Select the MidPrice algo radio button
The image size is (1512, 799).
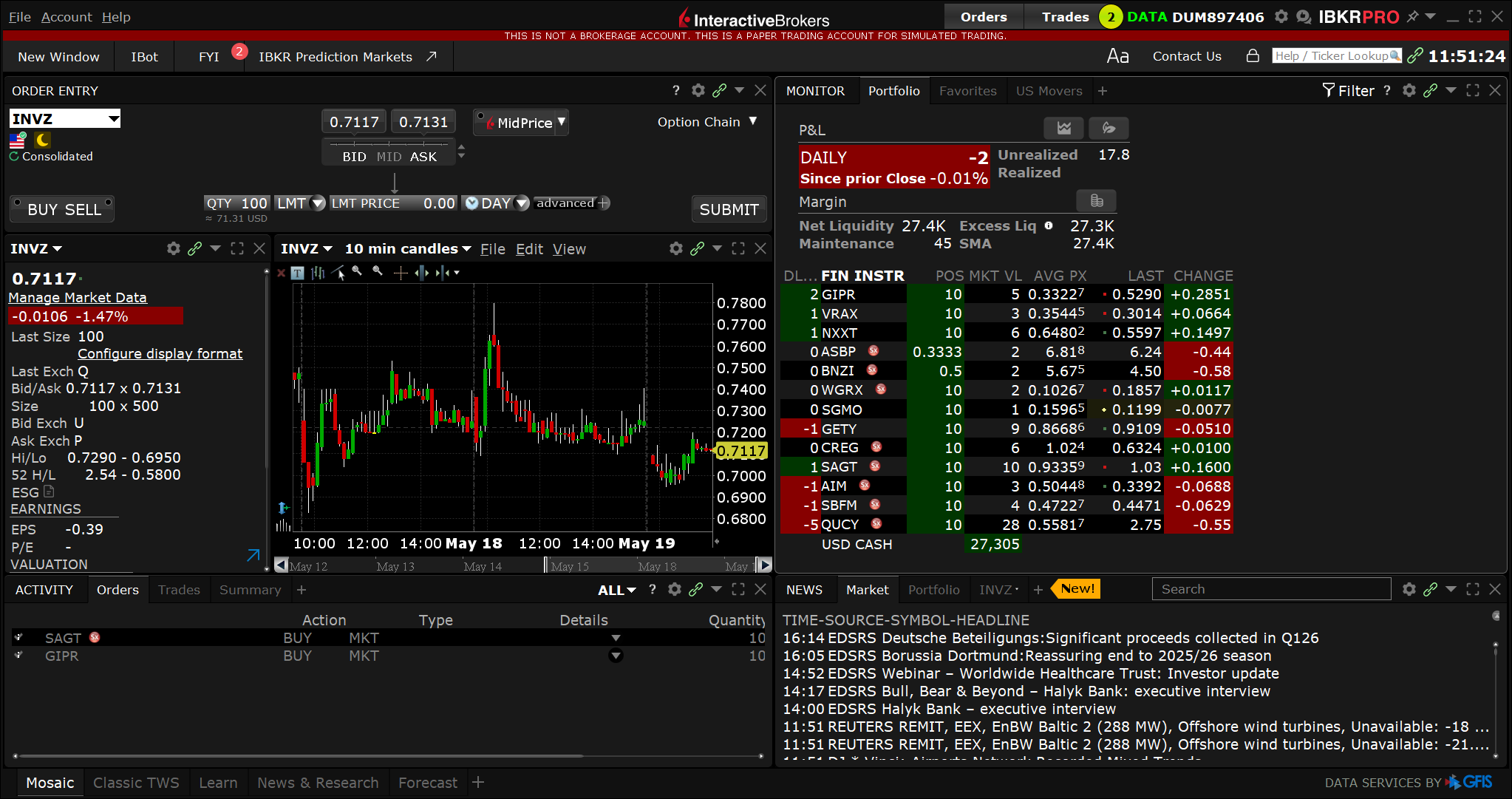point(480,116)
